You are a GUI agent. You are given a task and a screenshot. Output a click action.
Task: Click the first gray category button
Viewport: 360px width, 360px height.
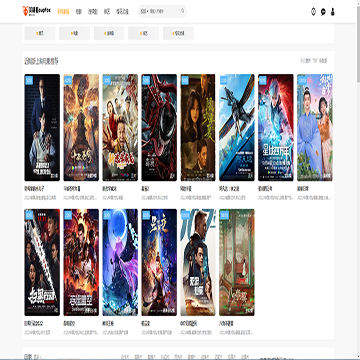tap(40, 33)
